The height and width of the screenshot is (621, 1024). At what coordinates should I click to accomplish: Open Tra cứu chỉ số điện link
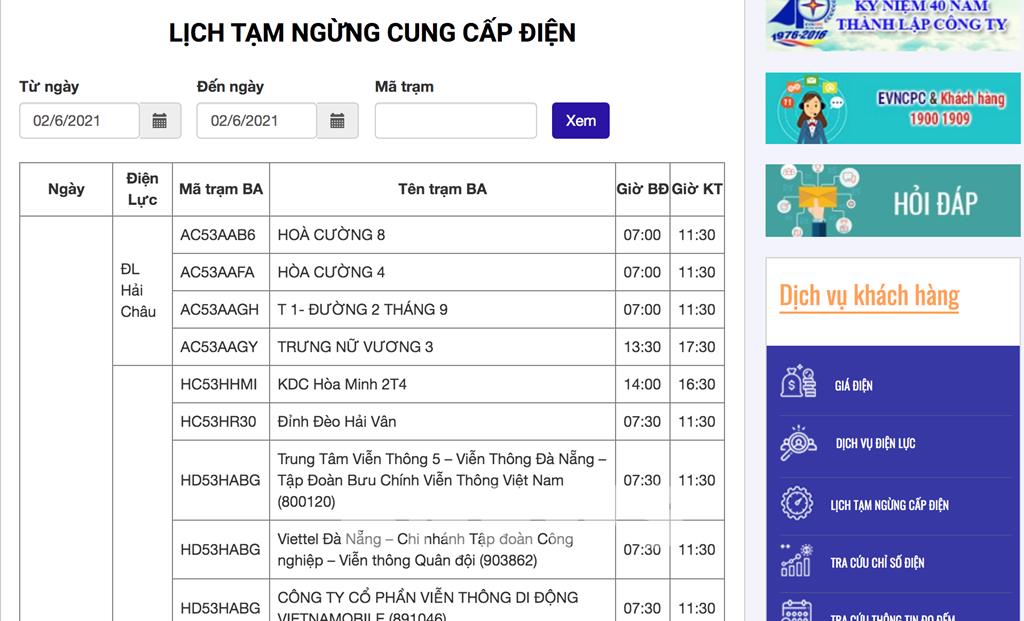pyautogui.click(x=877, y=562)
